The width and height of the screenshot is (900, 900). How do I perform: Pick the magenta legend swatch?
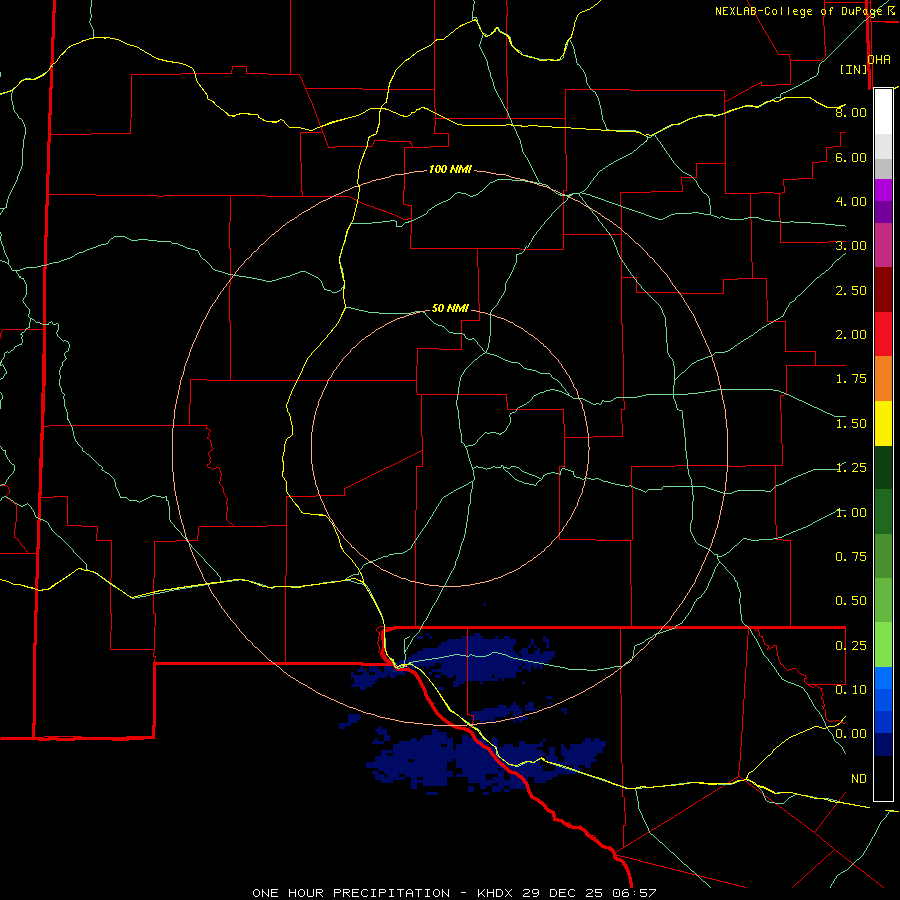click(883, 190)
